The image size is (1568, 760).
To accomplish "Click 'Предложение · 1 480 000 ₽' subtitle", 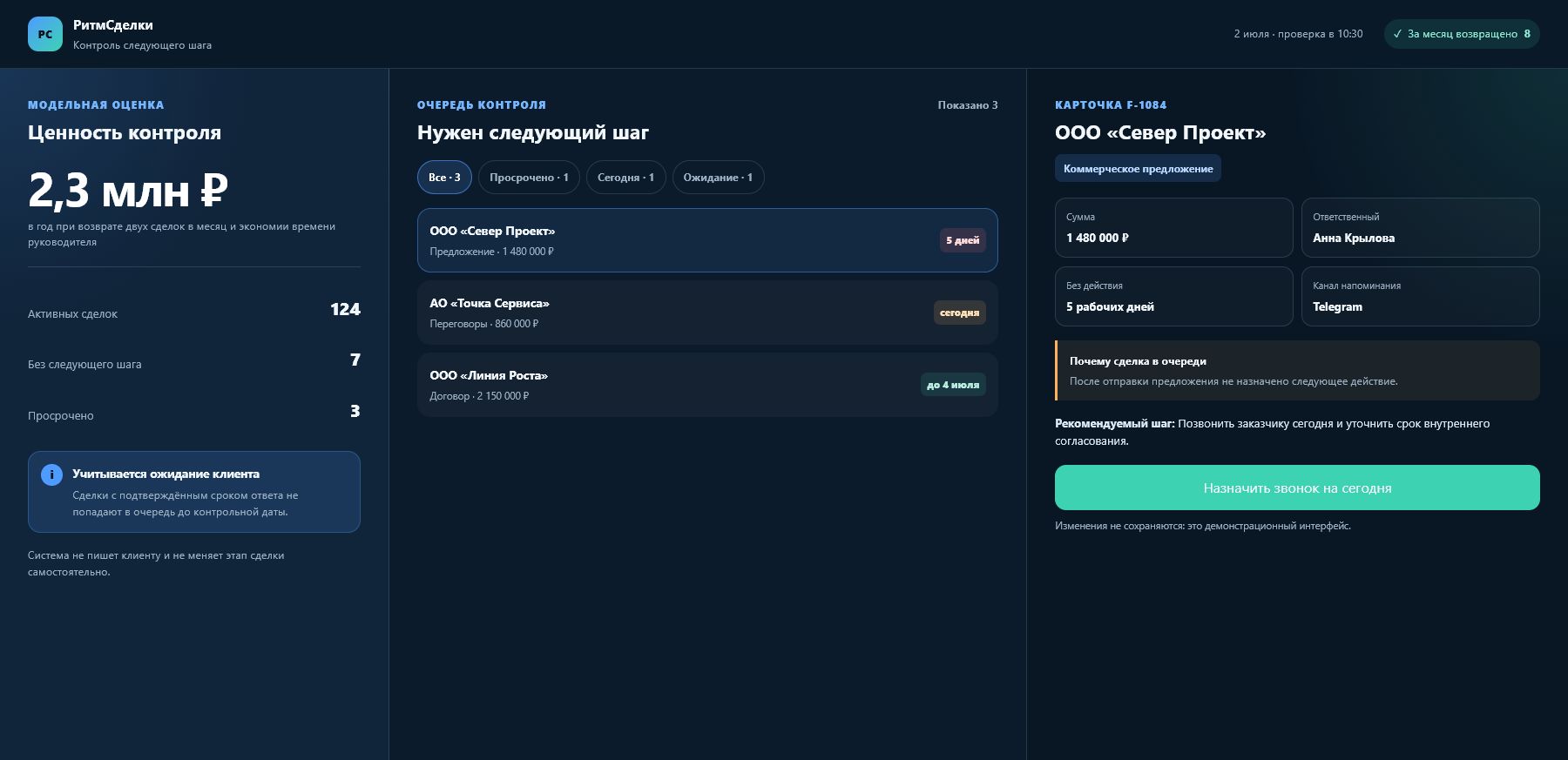I will click(x=491, y=252).
